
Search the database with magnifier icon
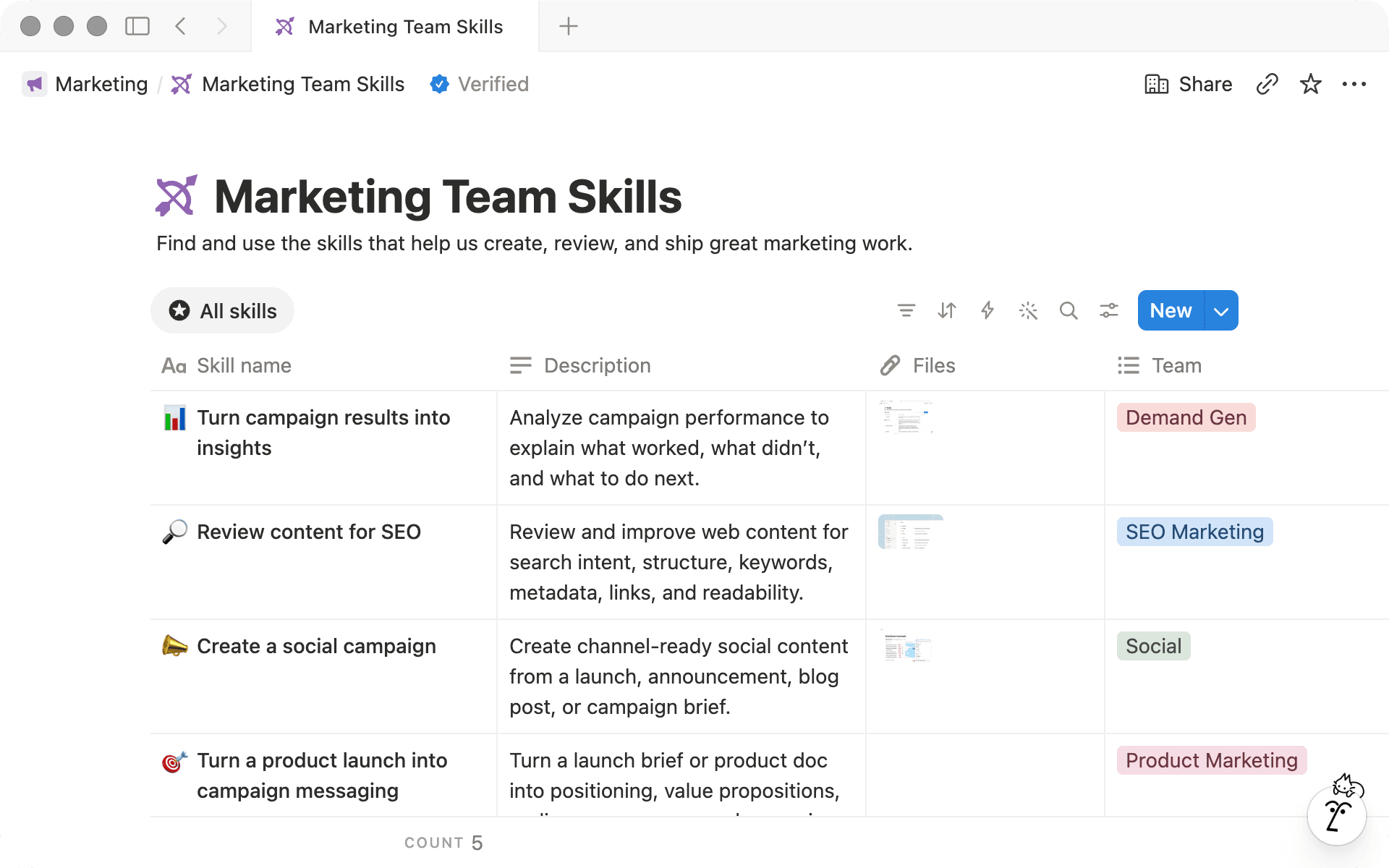pos(1069,310)
